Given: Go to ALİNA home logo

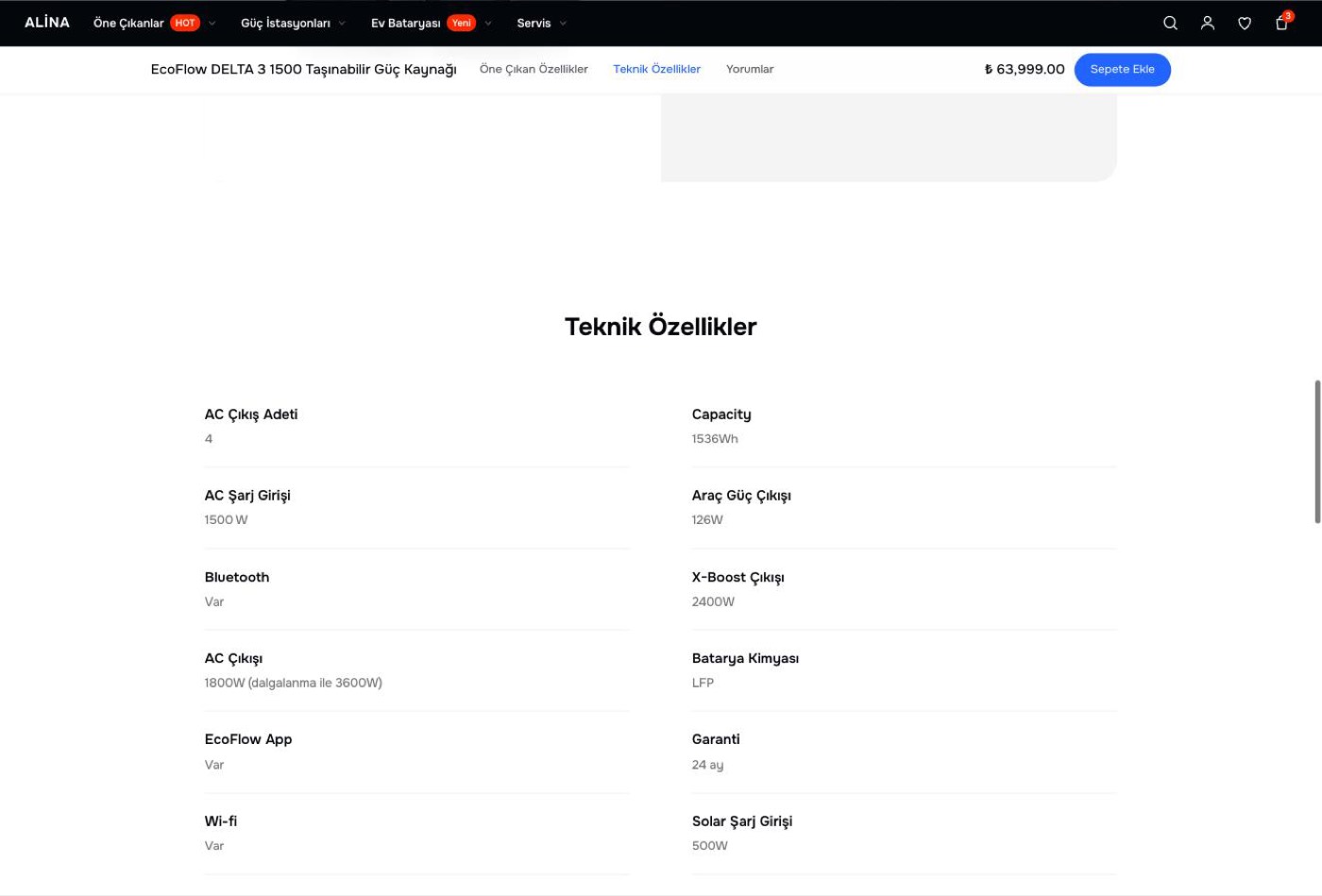Looking at the screenshot, I should coord(47,23).
